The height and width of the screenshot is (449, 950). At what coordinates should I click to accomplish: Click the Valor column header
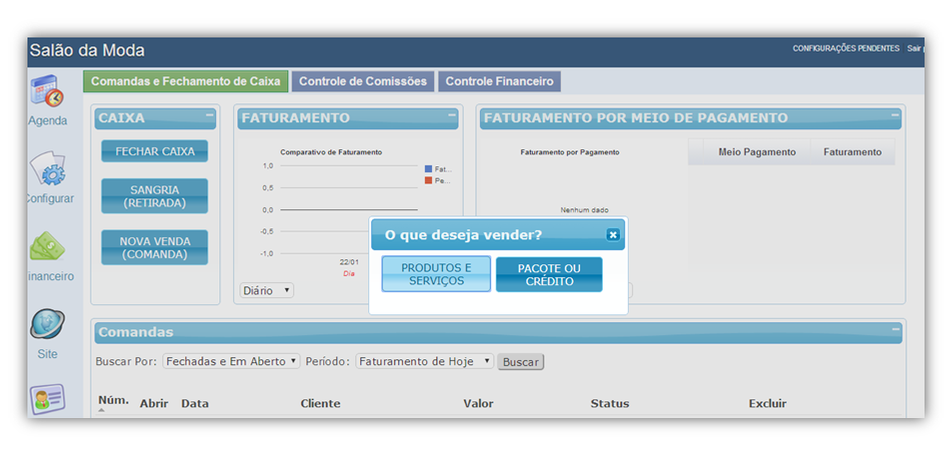click(479, 404)
